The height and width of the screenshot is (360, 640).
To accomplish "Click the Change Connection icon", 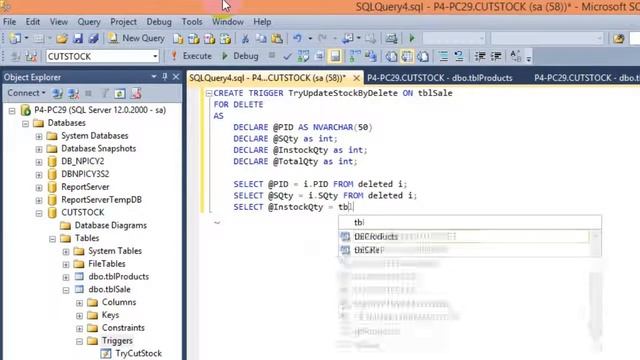I will click(31, 56).
